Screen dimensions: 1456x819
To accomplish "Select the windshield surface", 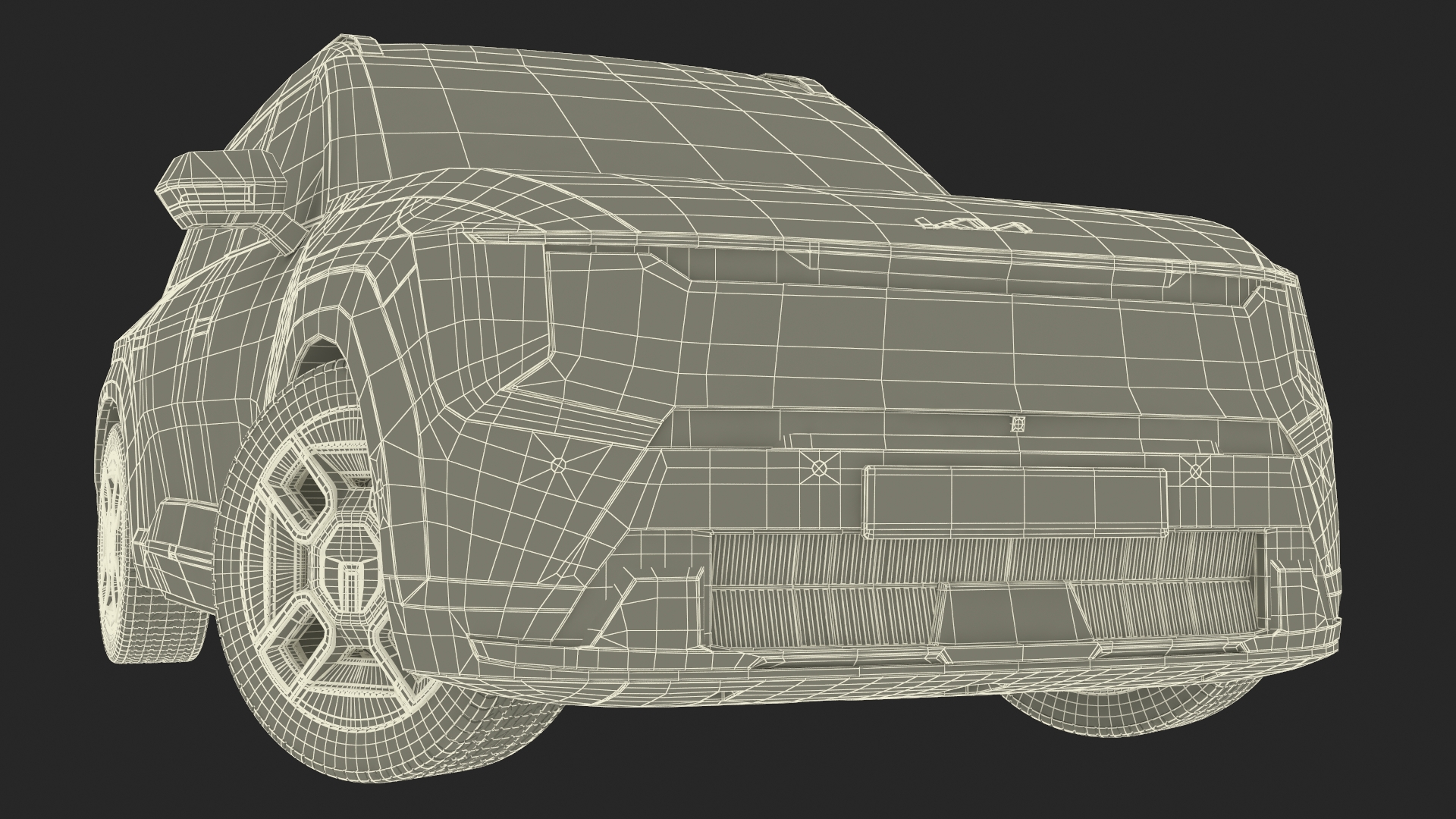I will click(637, 121).
